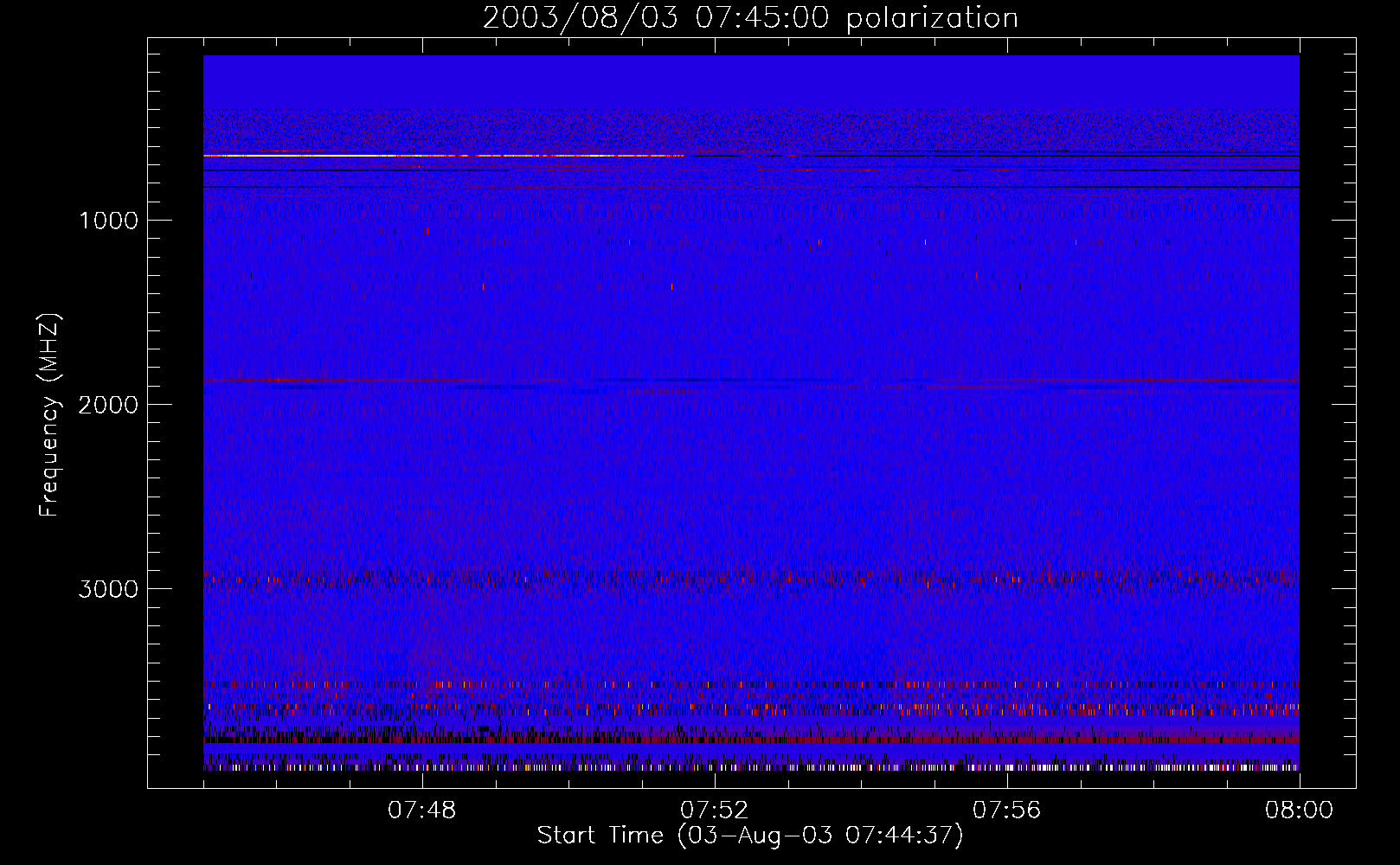Click the '07:48' time axis label
This screenshot has height=865, width=1400.
click(422, 811)
